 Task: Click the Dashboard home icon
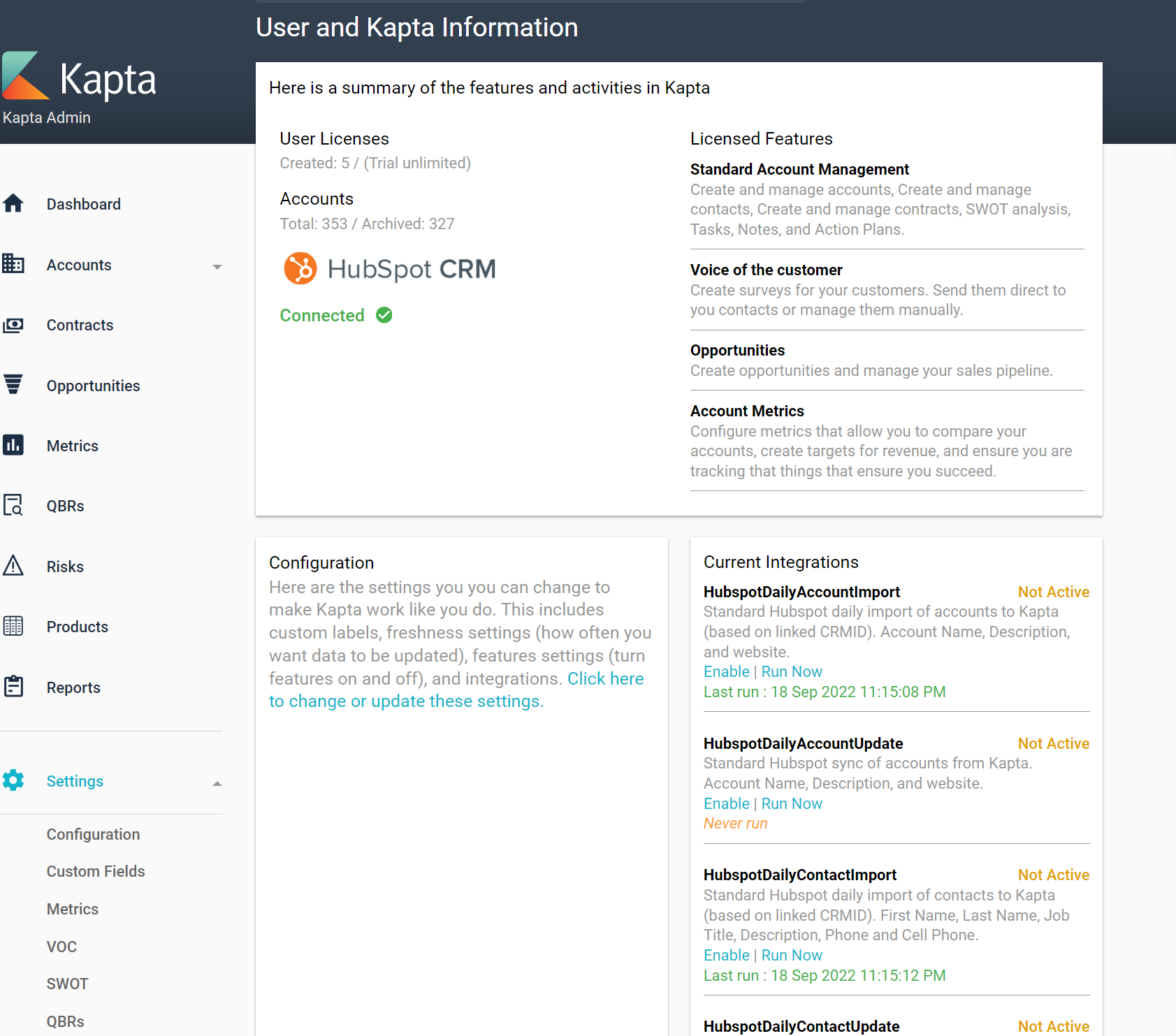[x=13, y=204]
